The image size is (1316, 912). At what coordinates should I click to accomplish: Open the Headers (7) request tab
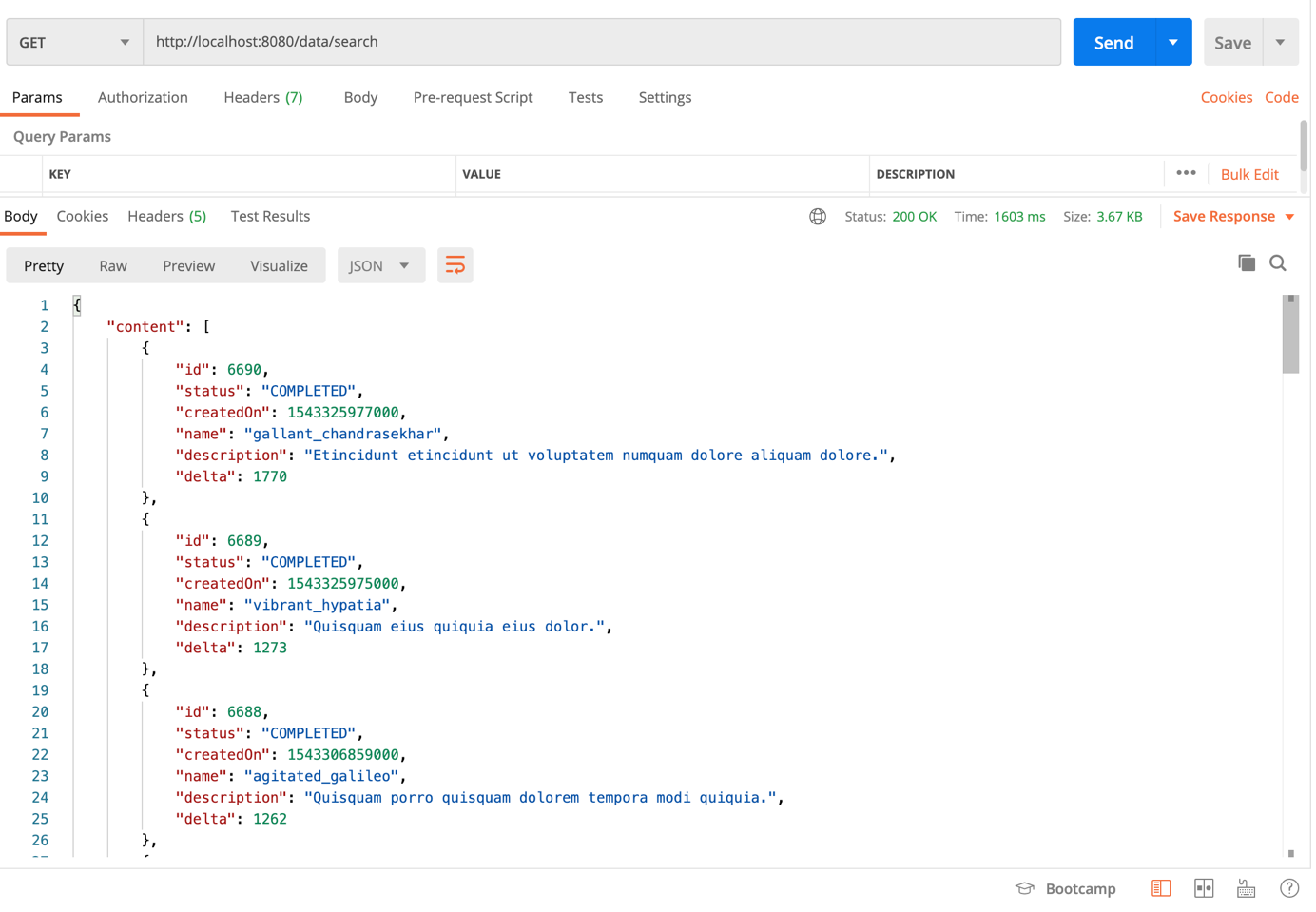[262, 97]
